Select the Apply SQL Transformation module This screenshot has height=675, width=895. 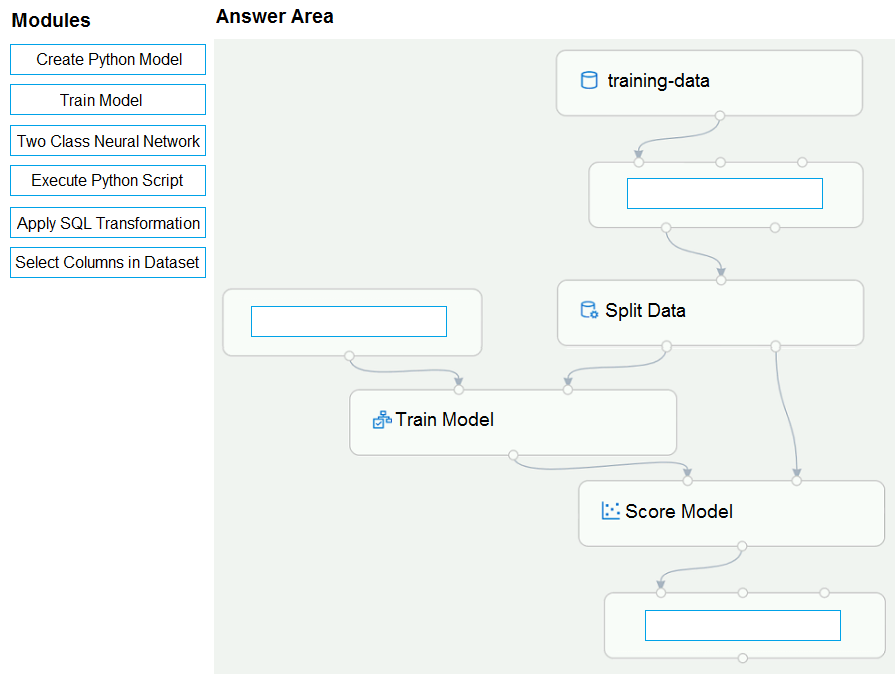pos(108,223)
